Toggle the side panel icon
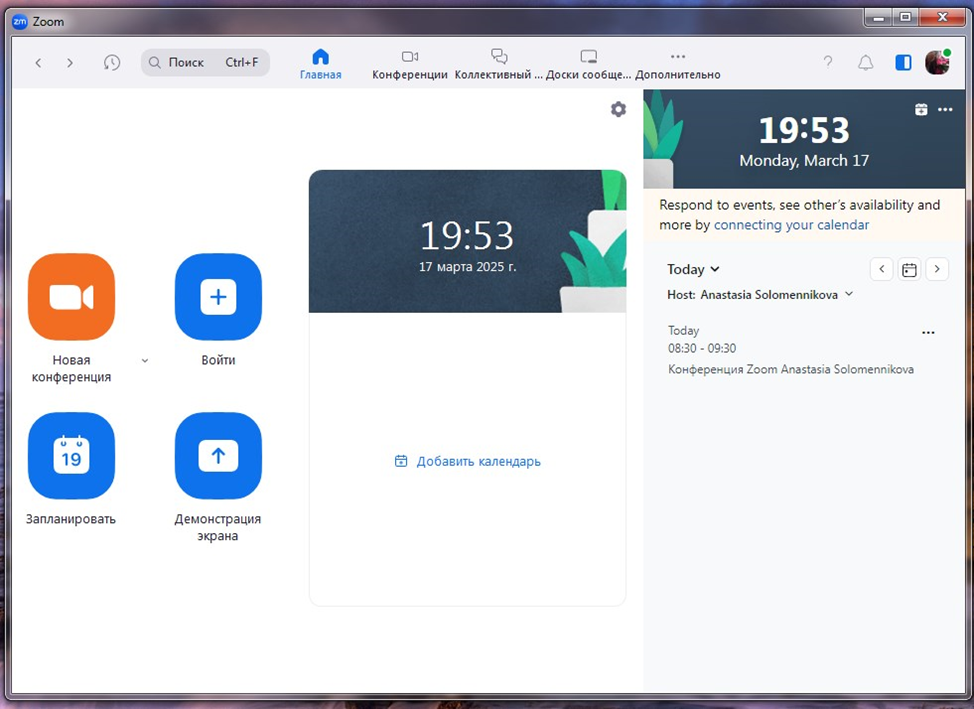The height and width of the screenshot is (709, 974). pyautogui.click(x=903, y=62)
